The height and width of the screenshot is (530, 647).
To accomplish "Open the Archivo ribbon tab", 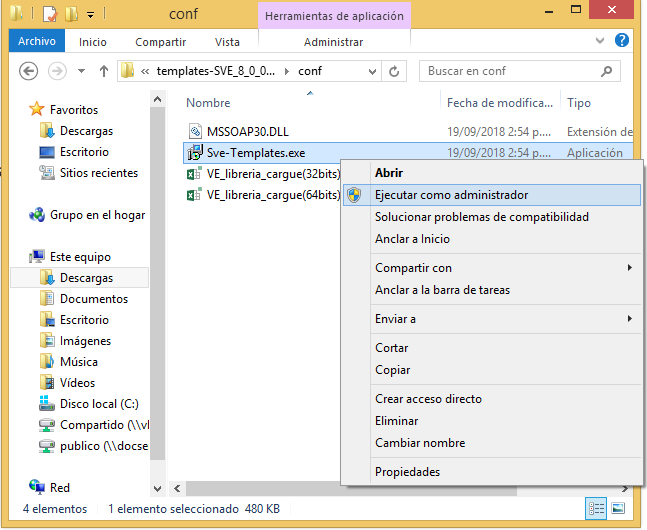I will (x=37, y=41).
